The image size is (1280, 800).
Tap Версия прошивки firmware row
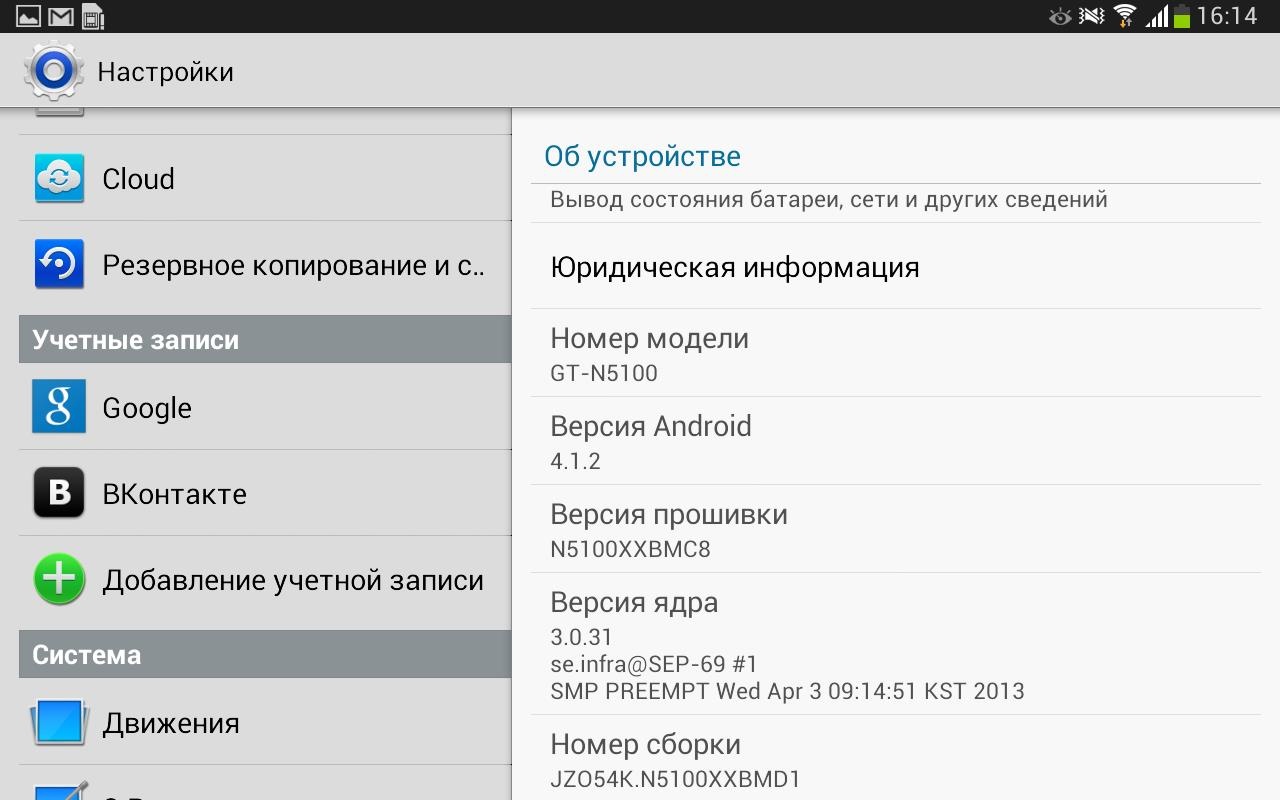895,529
